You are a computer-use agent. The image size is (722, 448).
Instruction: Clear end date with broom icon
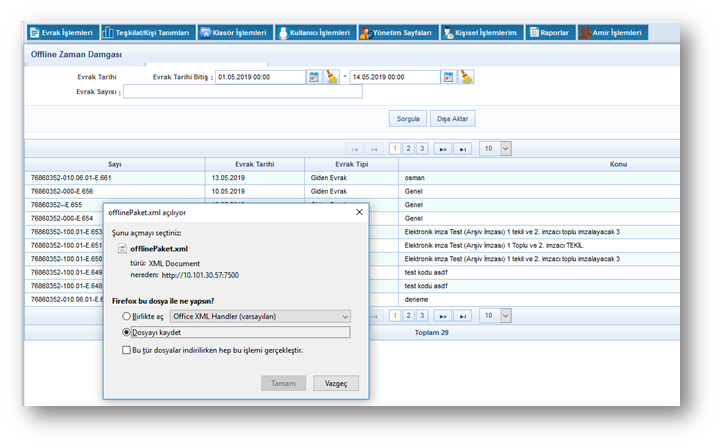point(466,77)
